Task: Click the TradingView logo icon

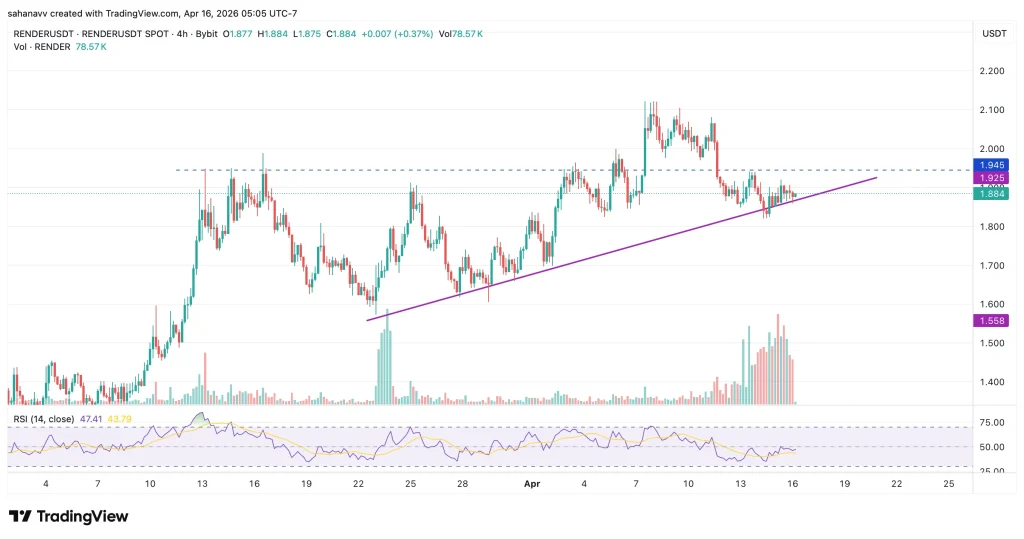Action: pos(19,516)
